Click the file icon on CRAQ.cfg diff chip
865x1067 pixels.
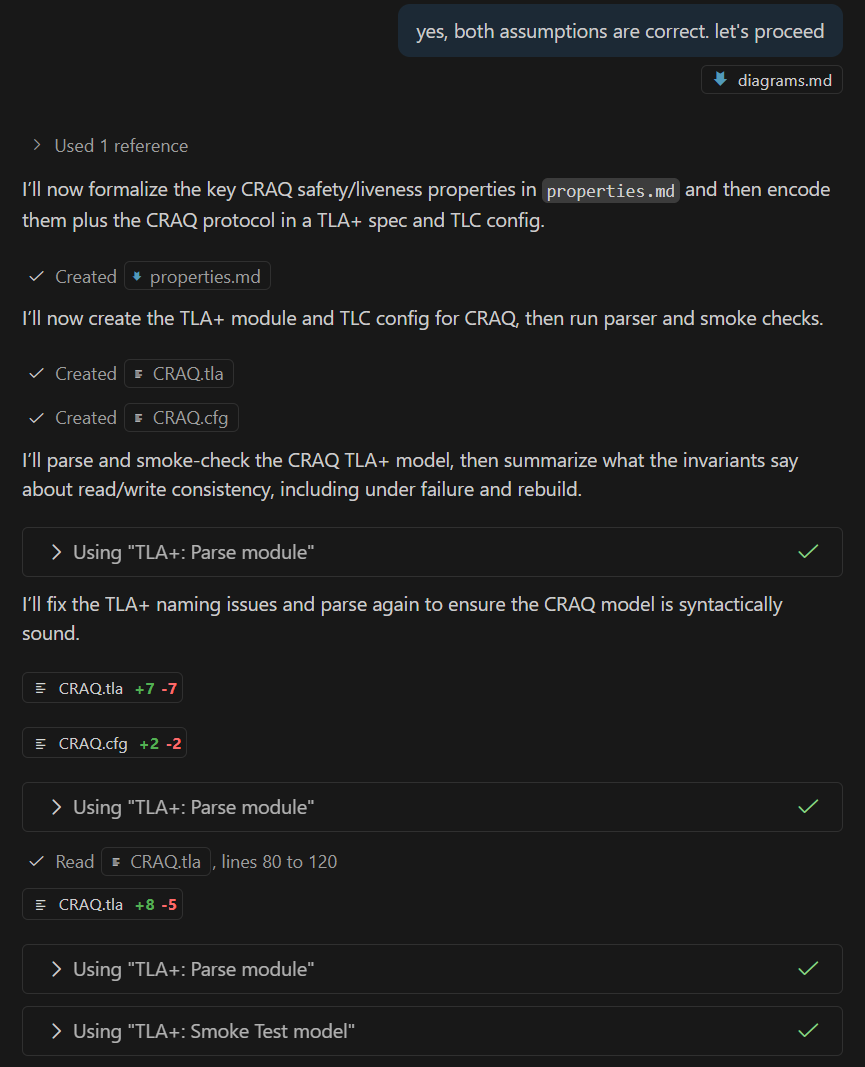[41, 744]
